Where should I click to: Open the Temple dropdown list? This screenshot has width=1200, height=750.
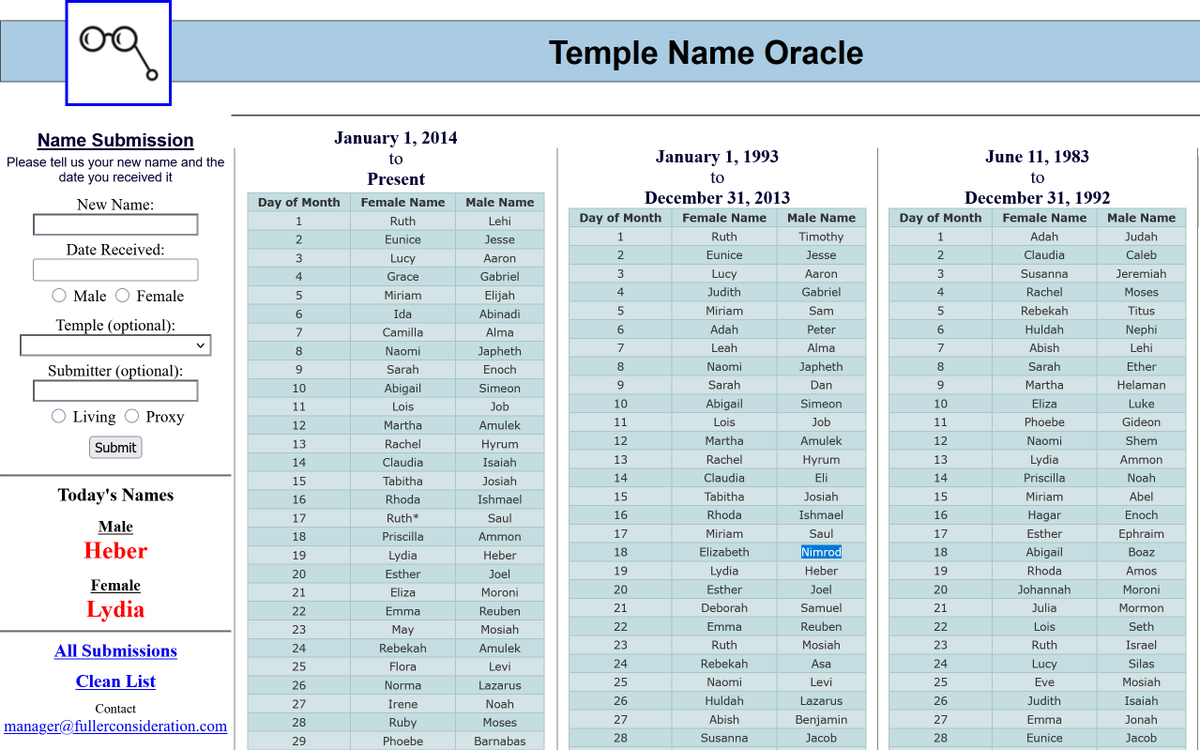[x=116, y=345]
